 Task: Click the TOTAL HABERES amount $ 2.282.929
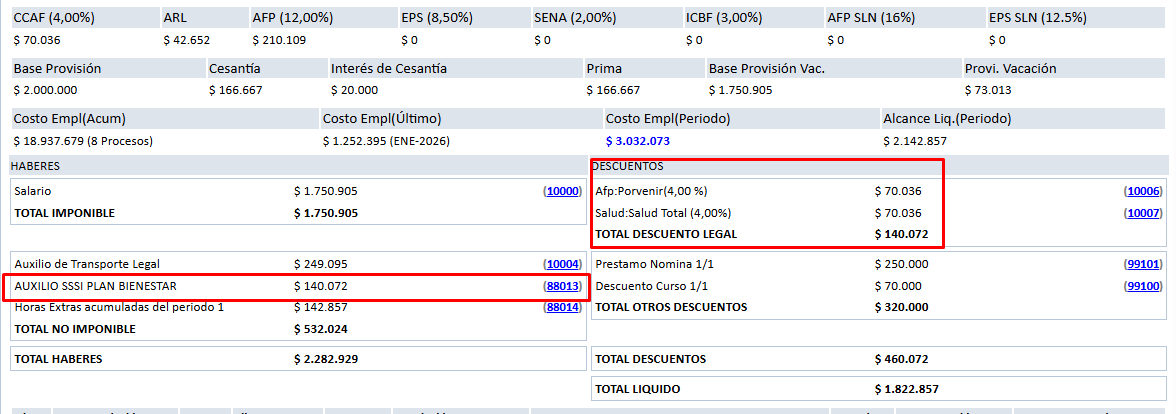326,358
